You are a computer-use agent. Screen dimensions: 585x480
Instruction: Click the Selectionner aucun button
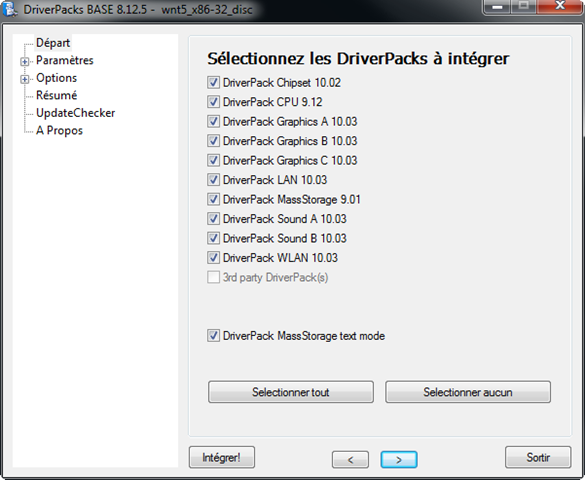tap(468, 392)
